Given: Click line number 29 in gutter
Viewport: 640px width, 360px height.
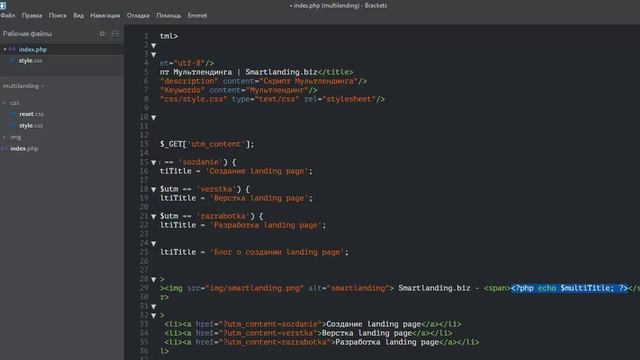Looking at the screenshot, I should coord(144,288).
